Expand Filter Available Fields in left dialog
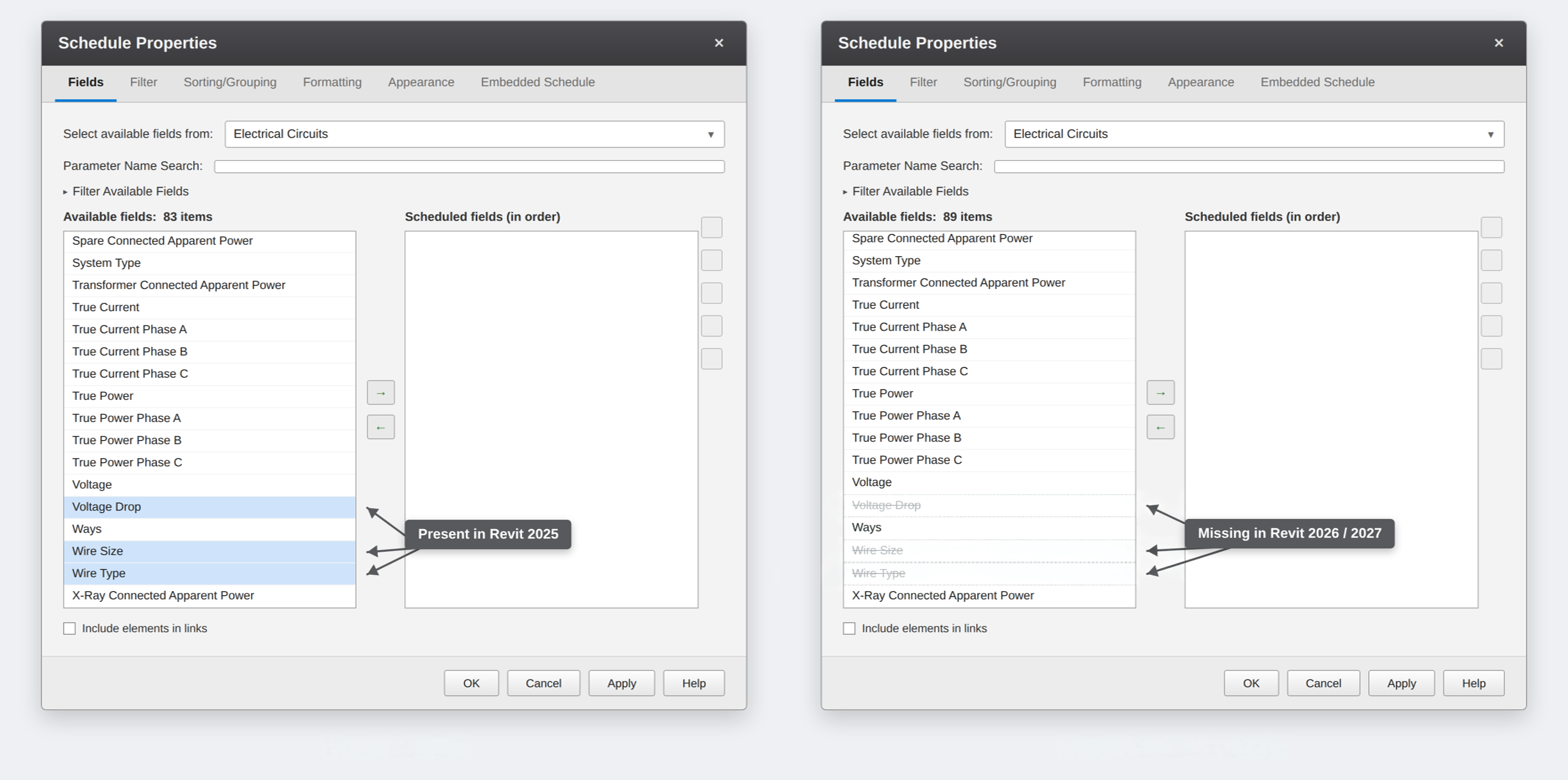This screenshot has height=780, width=1568. [126, 191]
